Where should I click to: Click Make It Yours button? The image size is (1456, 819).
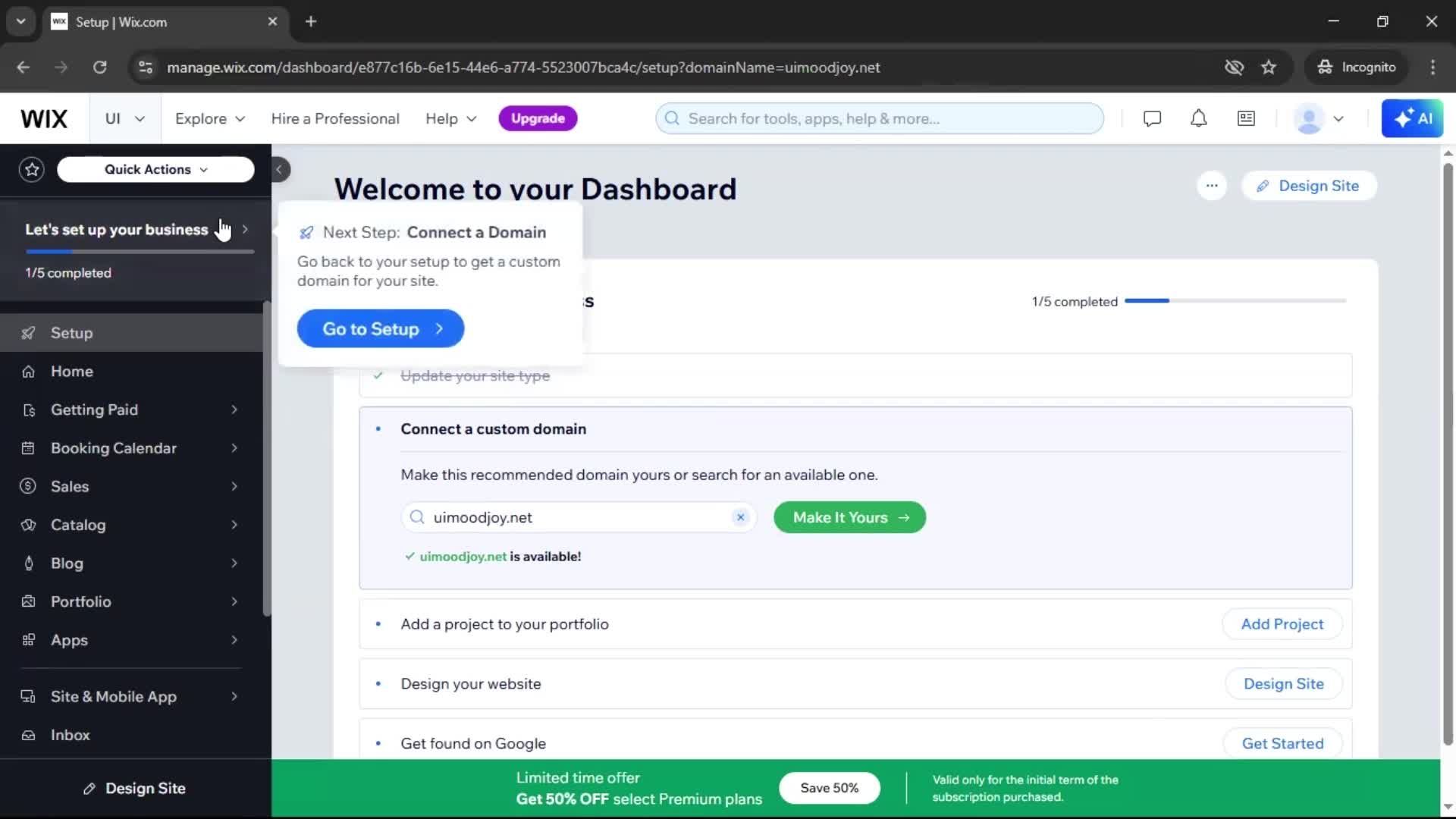(x=849, y=517)
